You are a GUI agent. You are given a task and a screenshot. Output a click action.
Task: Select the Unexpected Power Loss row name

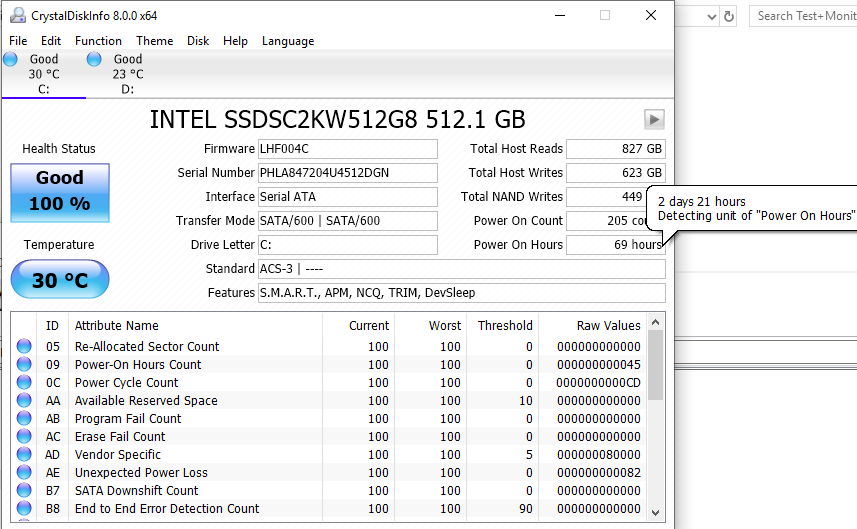click(141, 473)
